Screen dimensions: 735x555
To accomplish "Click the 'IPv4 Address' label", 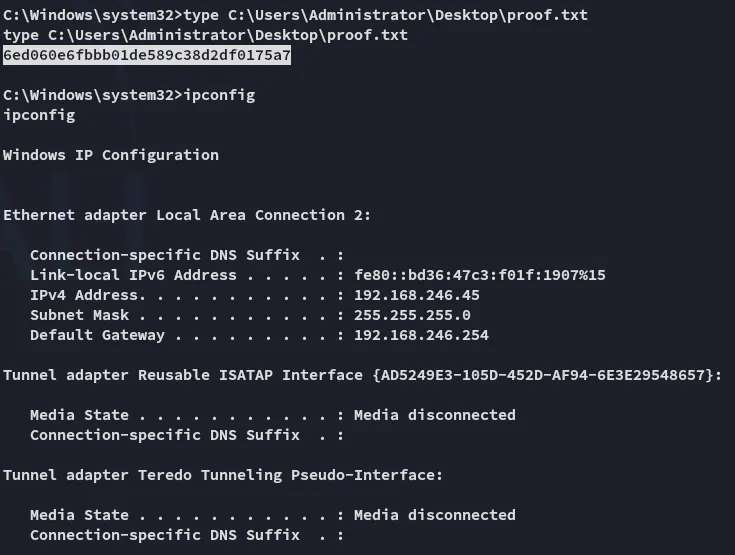I will tap(84, 295).
